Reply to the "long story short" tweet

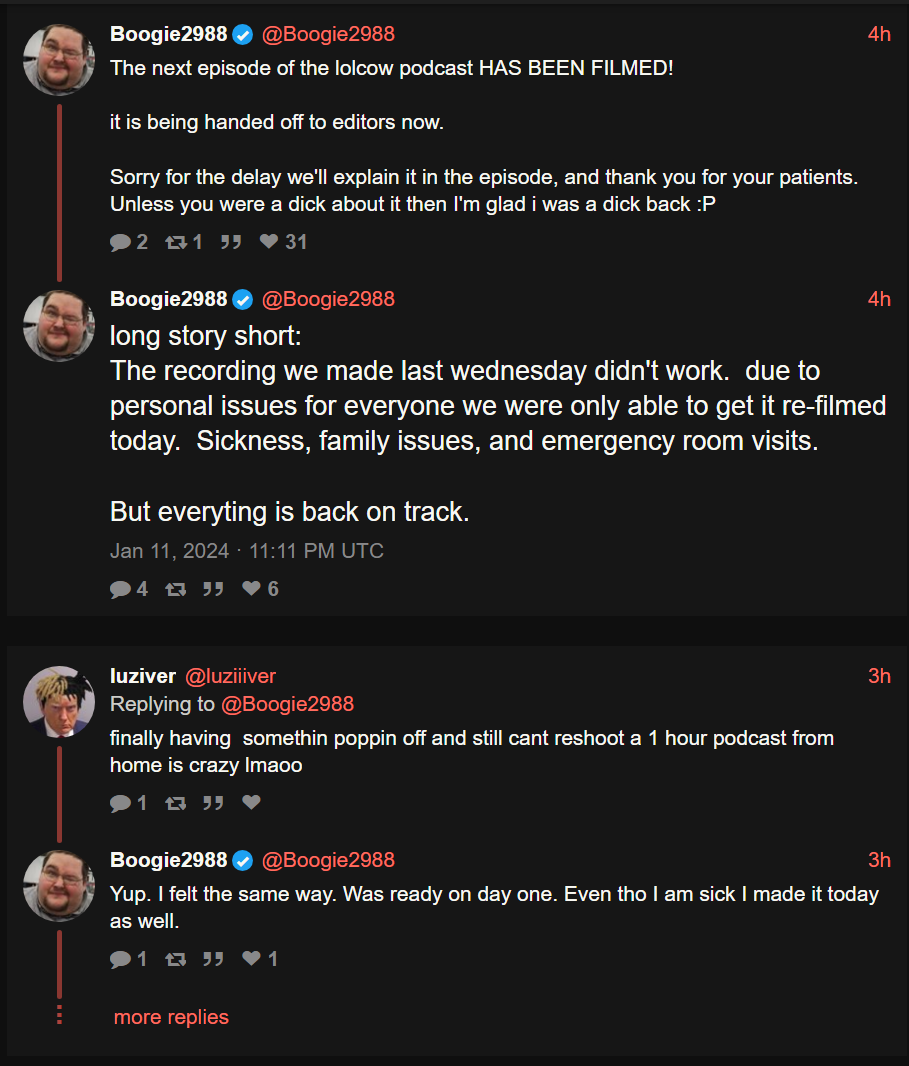[x=121, y=589]
